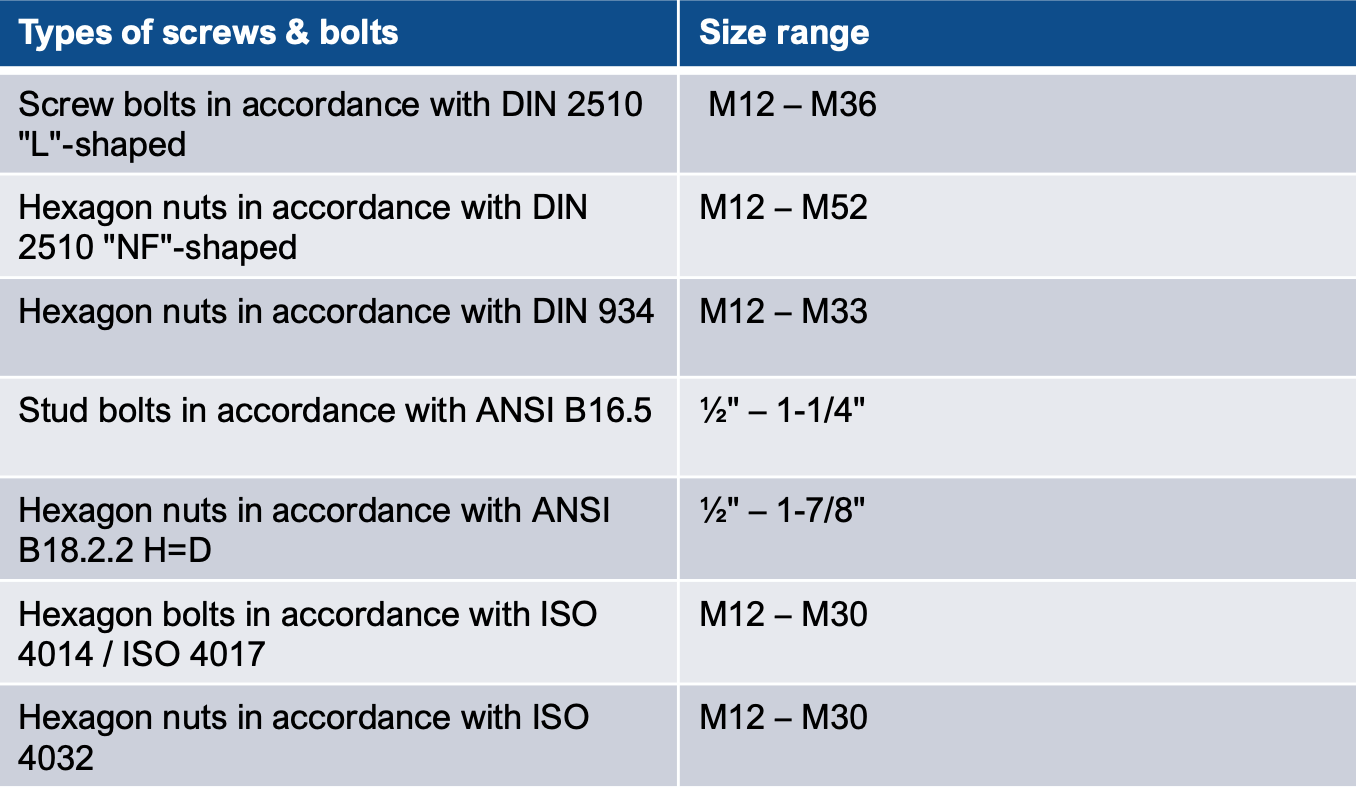This screenshot has height=788, width=1356.
Task: Select the 'Types of screws & bolts' header cell
Action: tap(339, 33)
